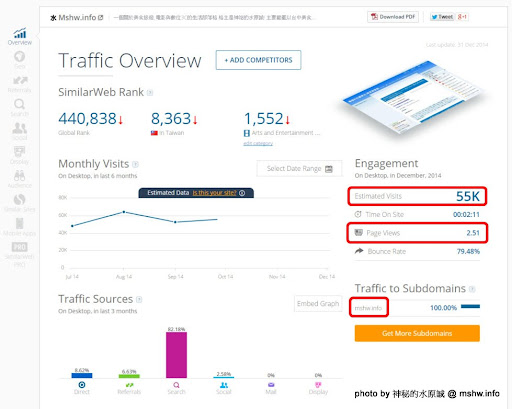Open the Social sidebar section

[x=20, y=132]
